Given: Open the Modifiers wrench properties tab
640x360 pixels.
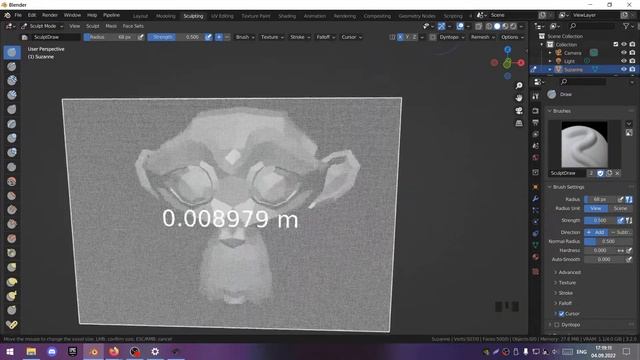Looking at the screenshot, I should (x=536, y=198).
